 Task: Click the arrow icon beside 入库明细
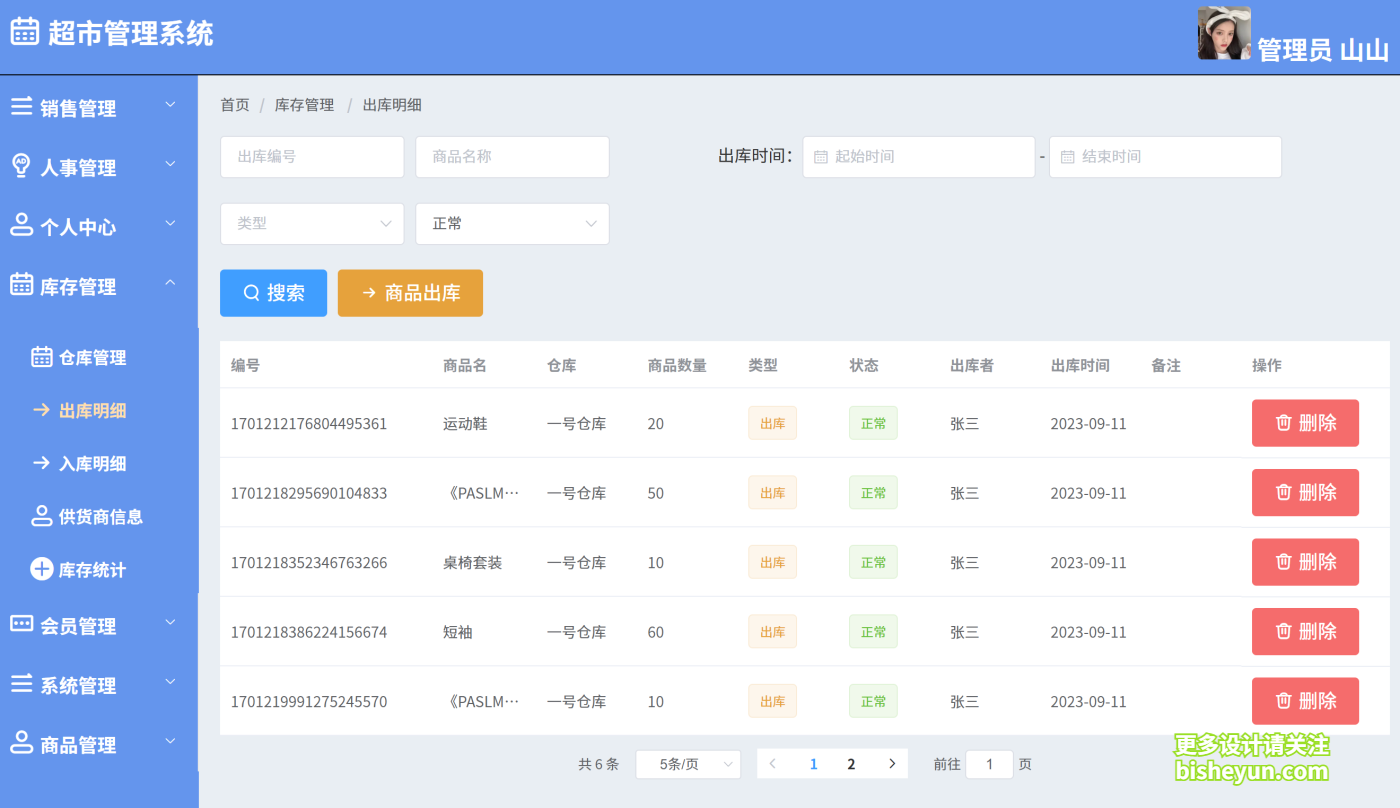click(x=41, y=462)
